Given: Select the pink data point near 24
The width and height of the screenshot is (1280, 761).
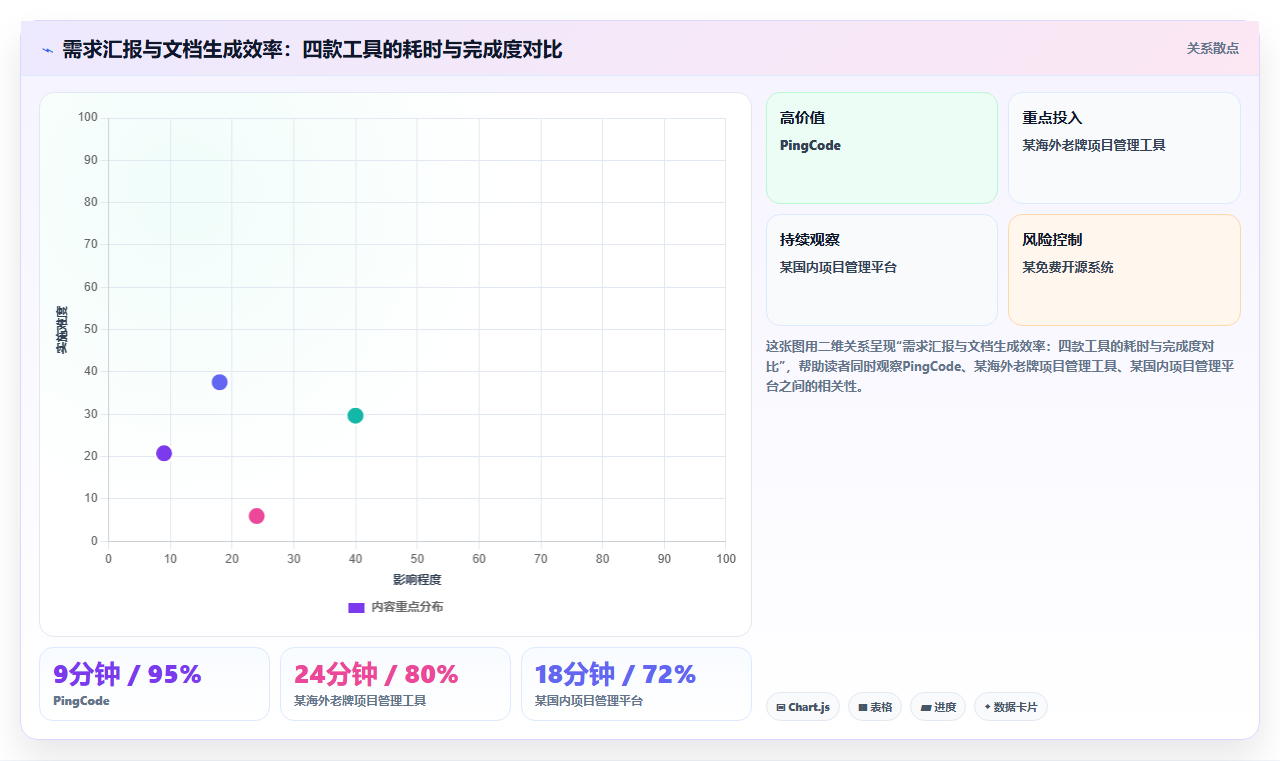Looking at the screenshot, I should tap(257, 516).
